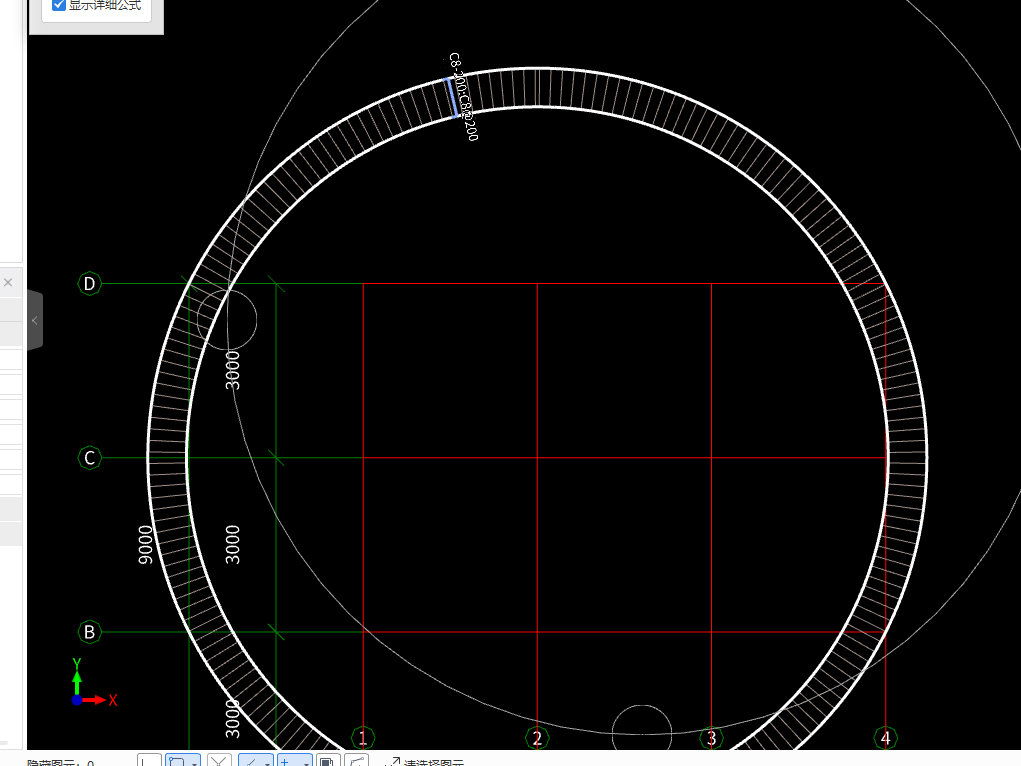Select axis number 1 bubble

363,738
